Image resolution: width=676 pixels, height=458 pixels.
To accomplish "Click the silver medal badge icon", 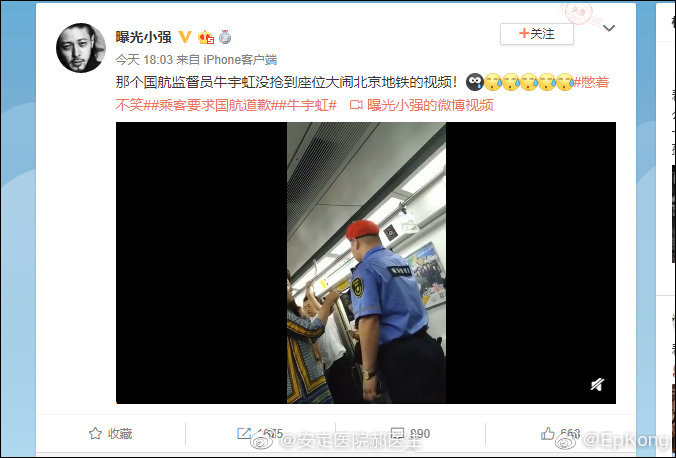I will click(x=225, y=37).
